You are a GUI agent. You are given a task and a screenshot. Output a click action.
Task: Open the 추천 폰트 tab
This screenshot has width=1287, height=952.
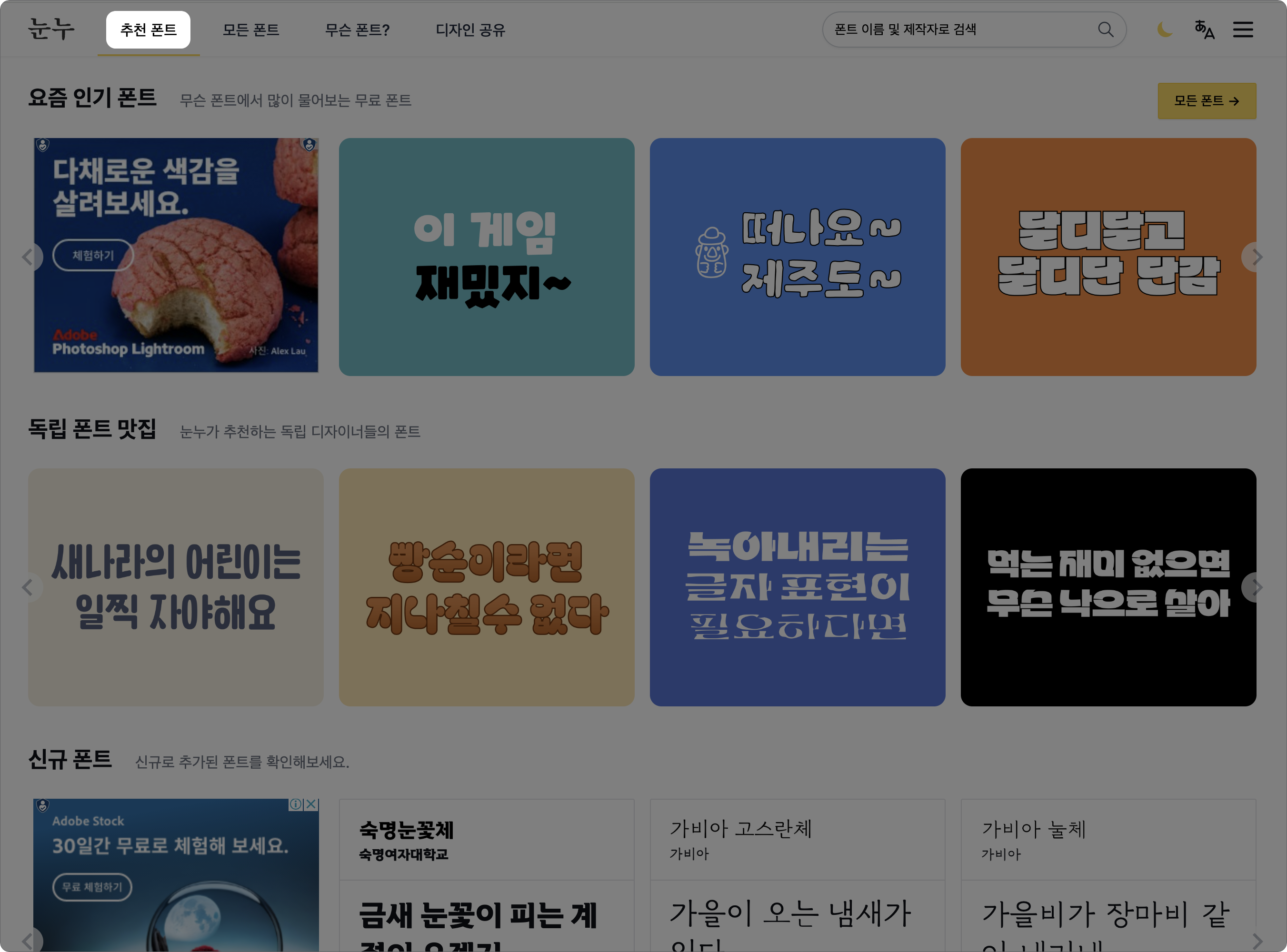tap(148, 30)
